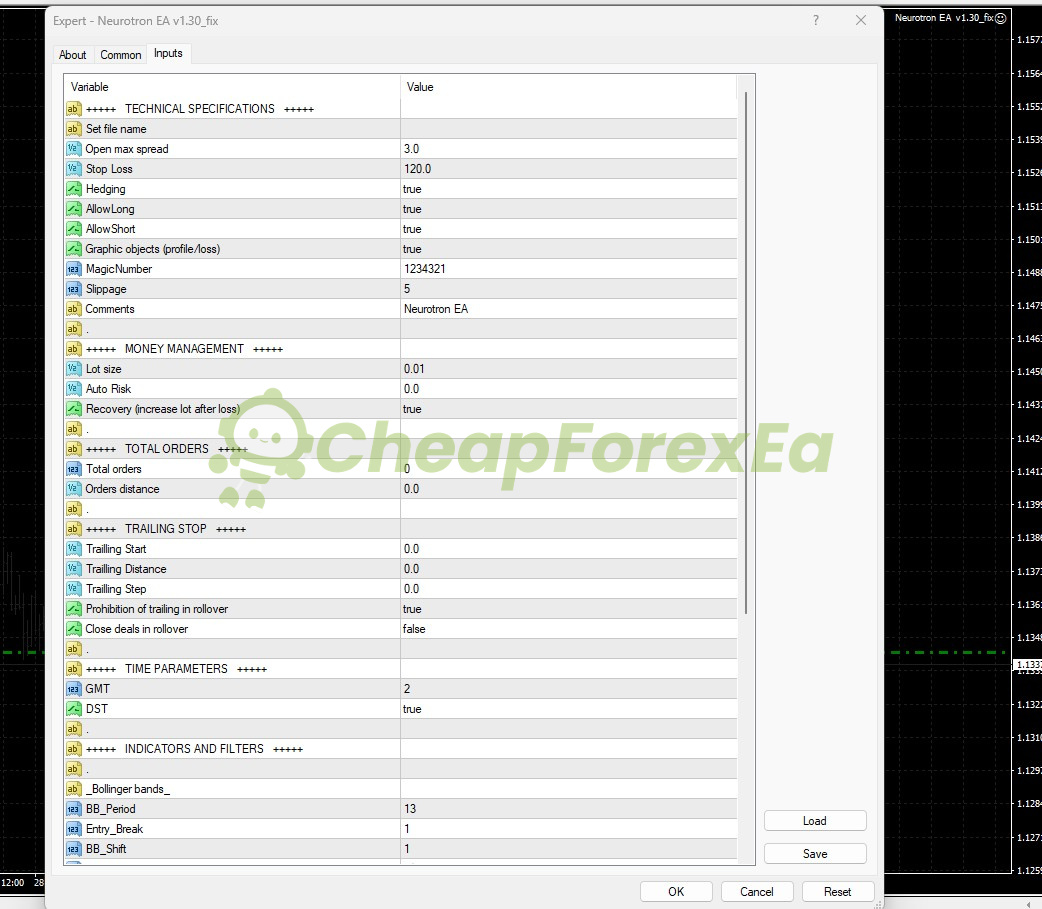Click the icon beside Stop Loss

[74, 169]
